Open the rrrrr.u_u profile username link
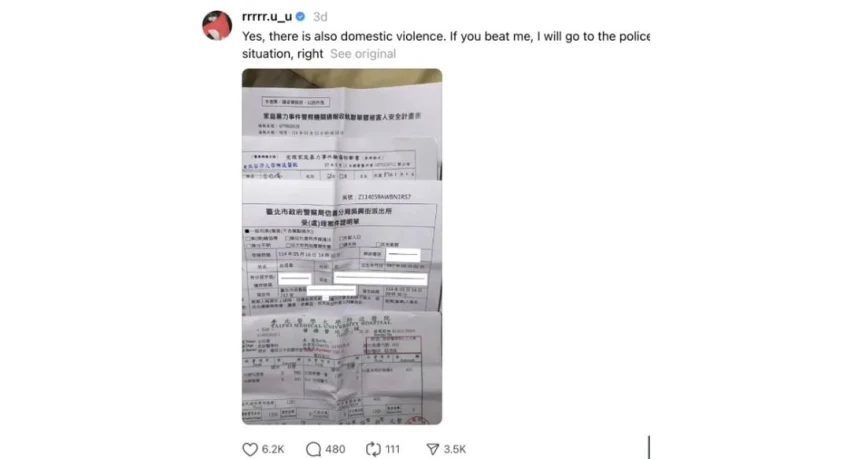 click(x=267, y=17)
